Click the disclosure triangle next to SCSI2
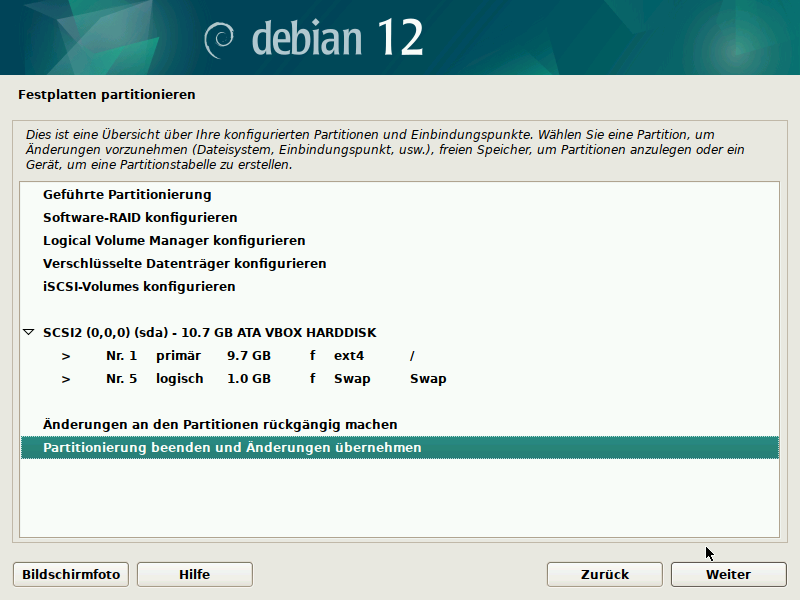 click(27, 331)
